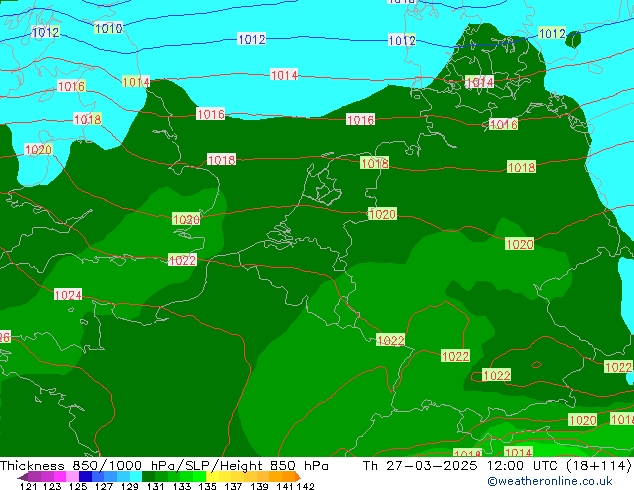Click the small closed red contour loop
The width and height of the screenshot is (634, 490).
tap(537, 365)
